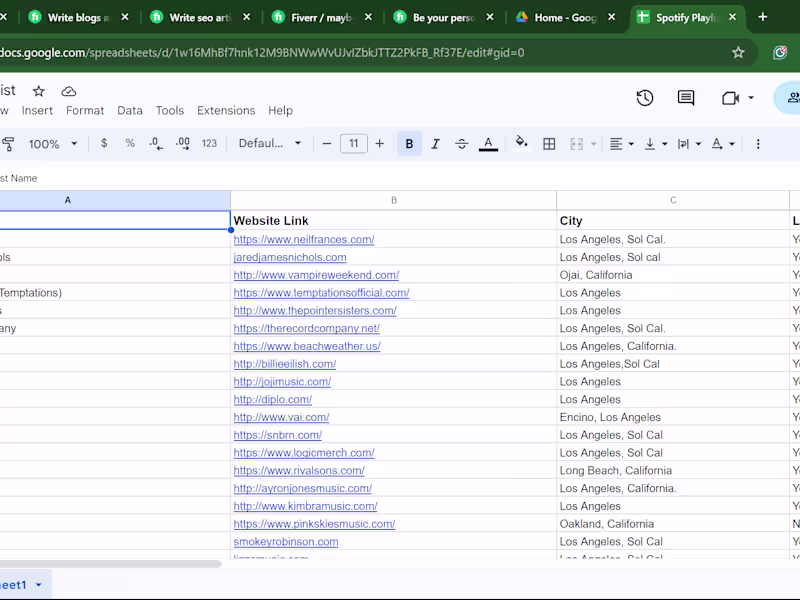The width and height of the screenshot is (800, 600).
Task: Open the Insert menu
Action: point(37,110)
